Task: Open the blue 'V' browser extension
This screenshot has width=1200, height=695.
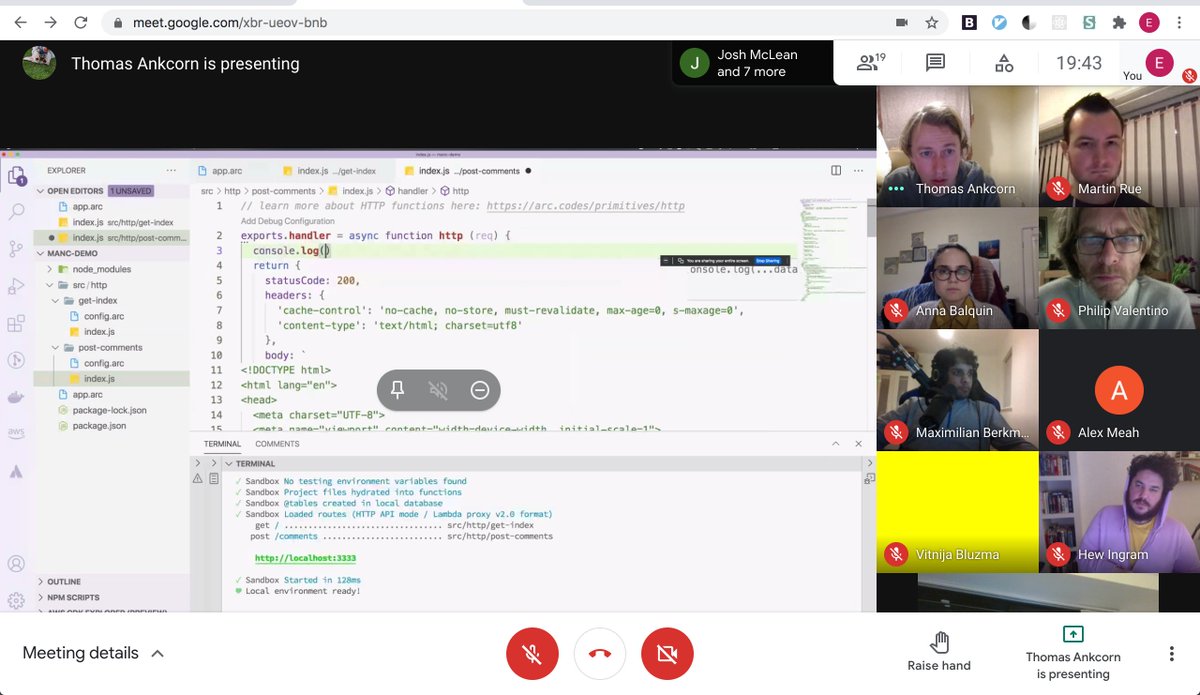Action: (x=999, y=22)
